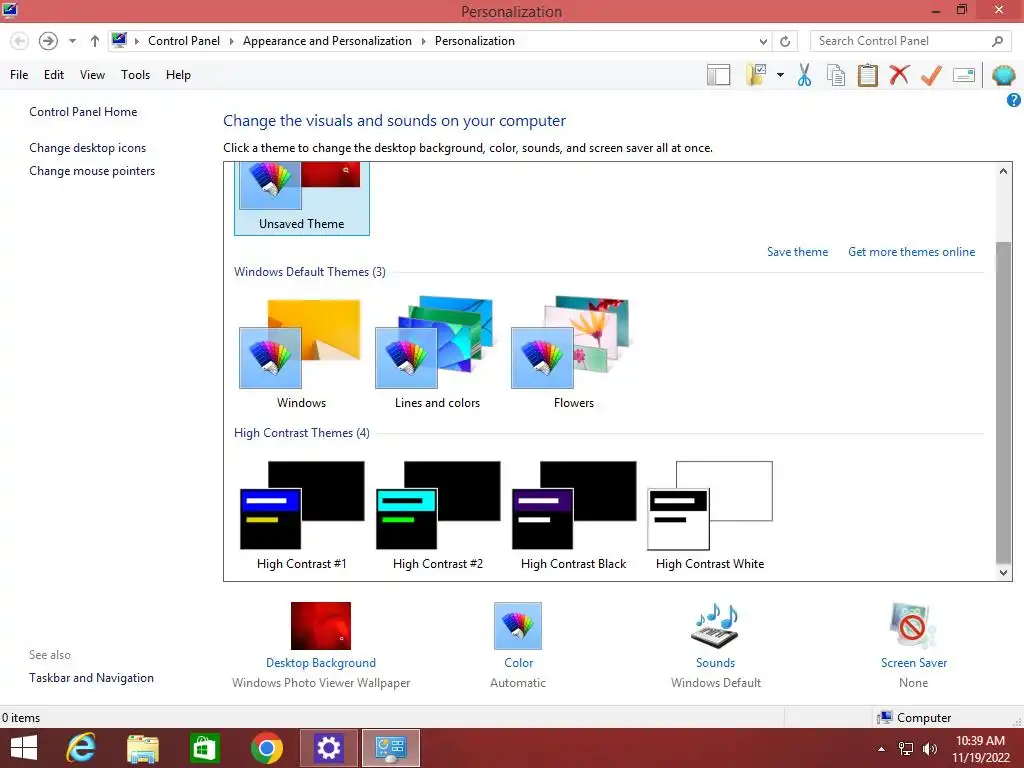Go up one folder level

pyautogui.click(x=95, y=41)
